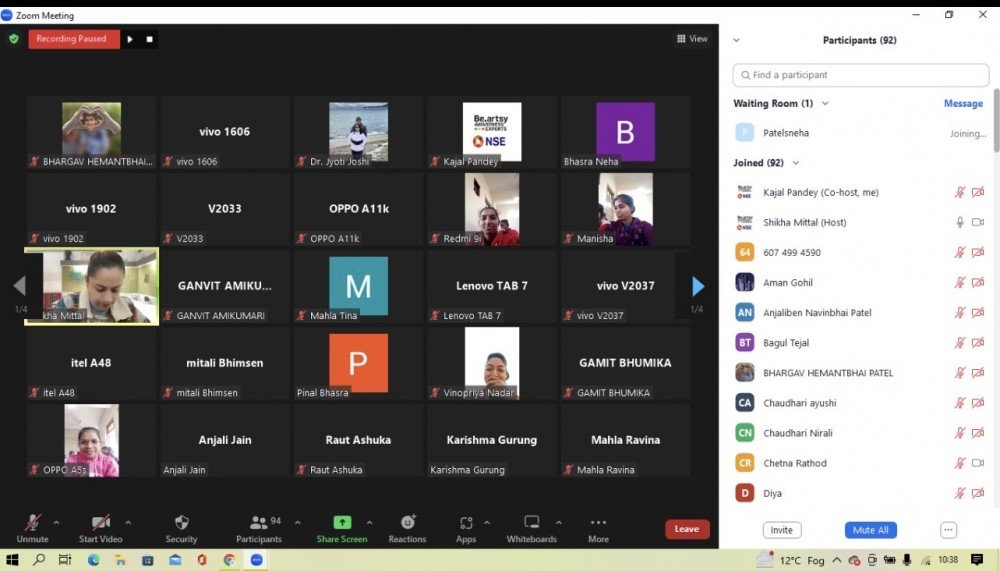
Task: Click the Invite button
Action: point(781,530)
